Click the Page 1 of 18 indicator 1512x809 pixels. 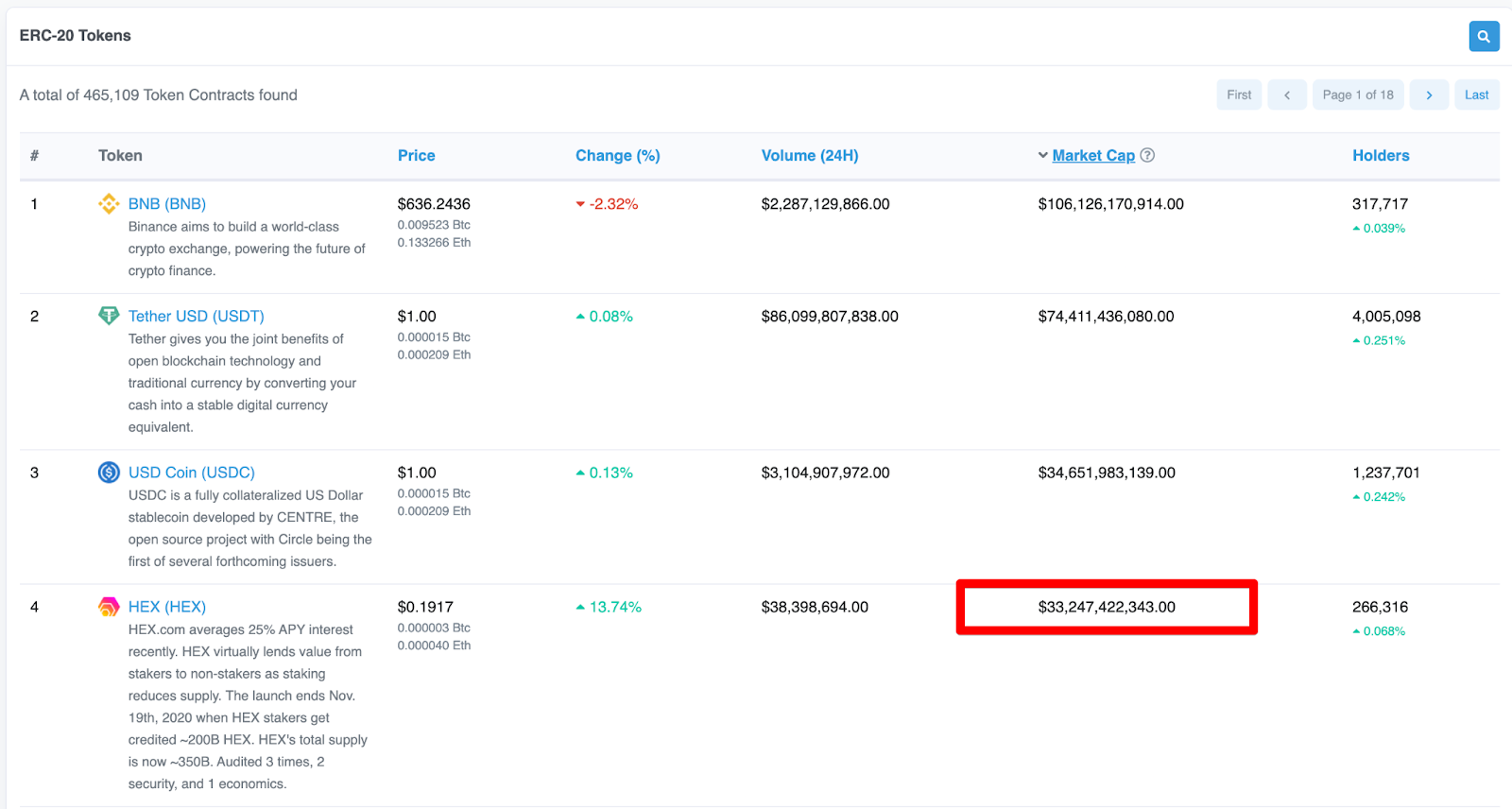click(1358, 95)
